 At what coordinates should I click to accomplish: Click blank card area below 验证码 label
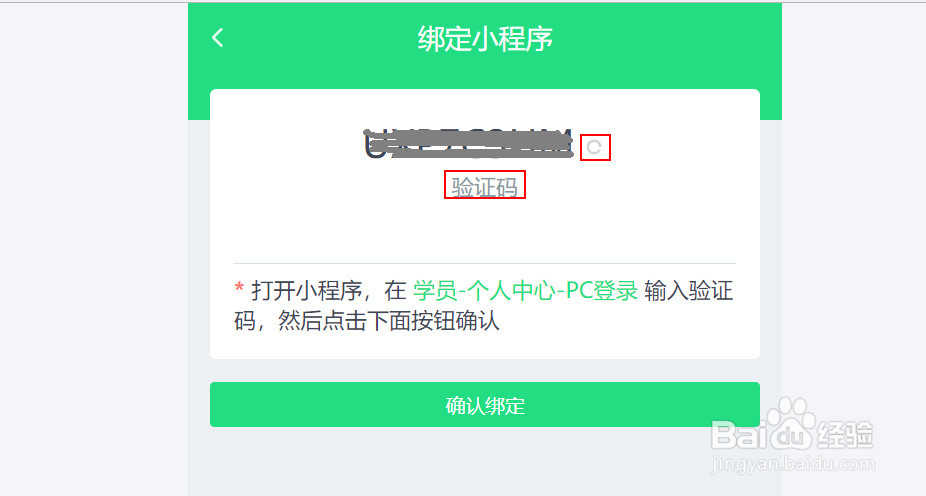[x=485, y=230]
